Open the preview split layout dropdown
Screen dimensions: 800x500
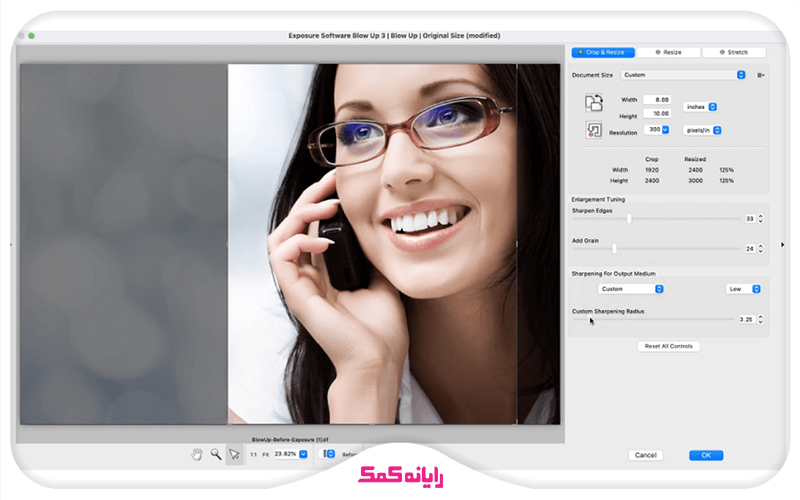[328, 454]
